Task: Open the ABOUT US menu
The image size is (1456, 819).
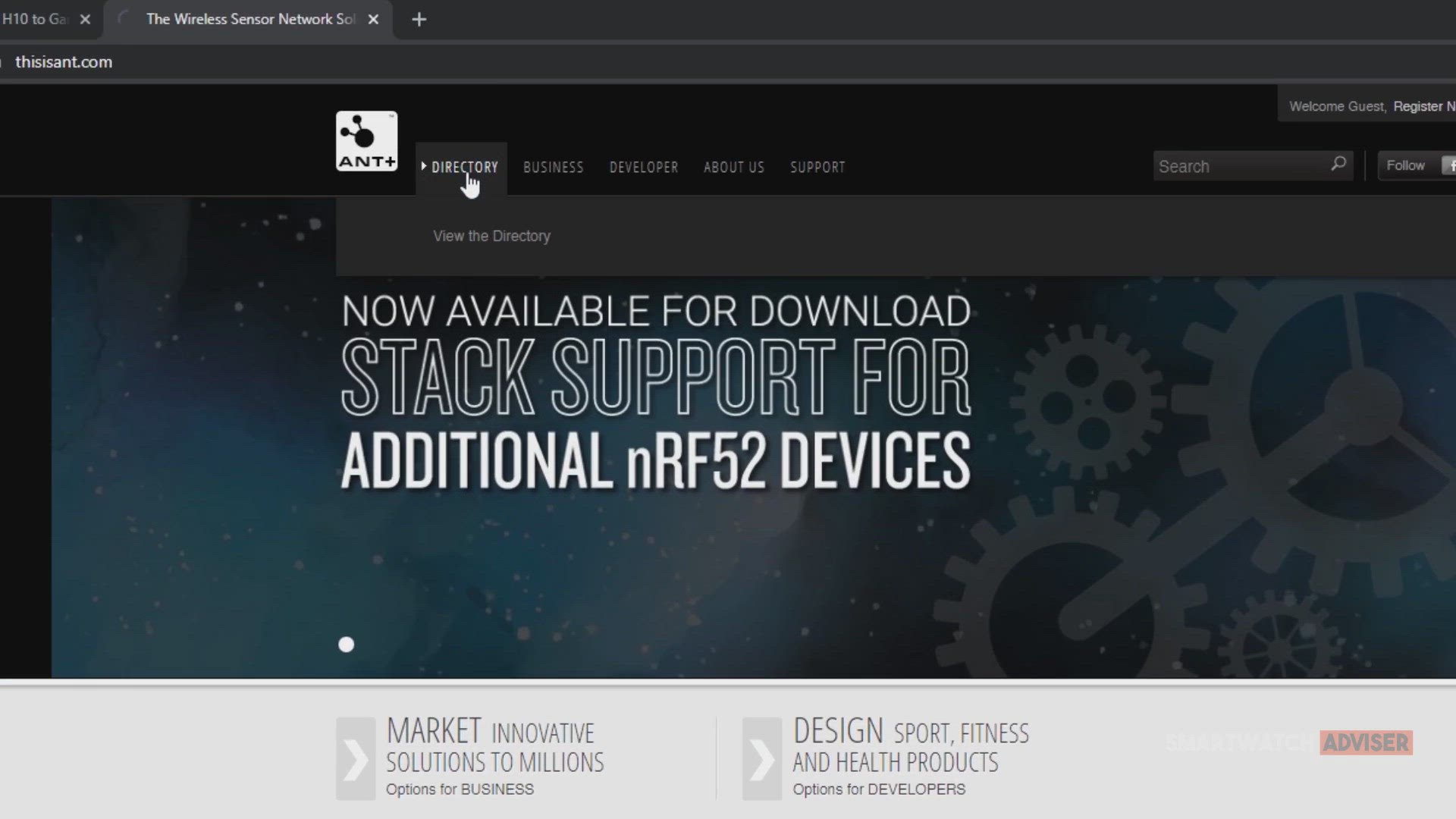Action: tap(734, 167)
